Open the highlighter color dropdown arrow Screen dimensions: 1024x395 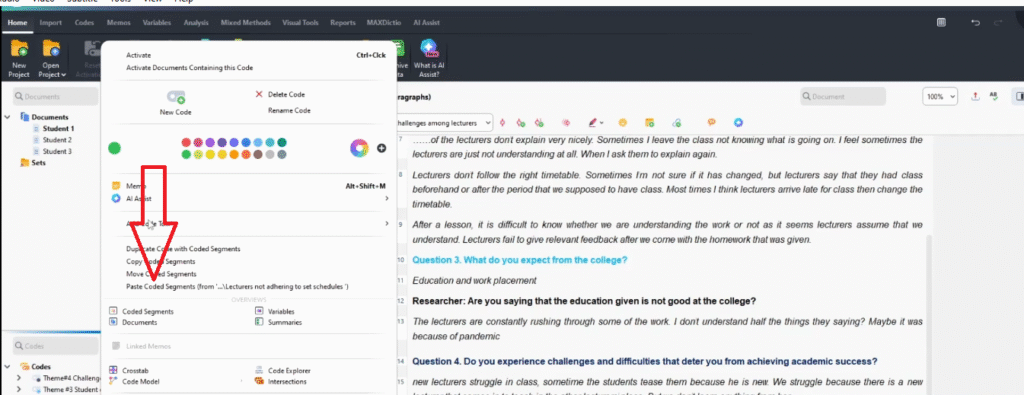[601, 123]
